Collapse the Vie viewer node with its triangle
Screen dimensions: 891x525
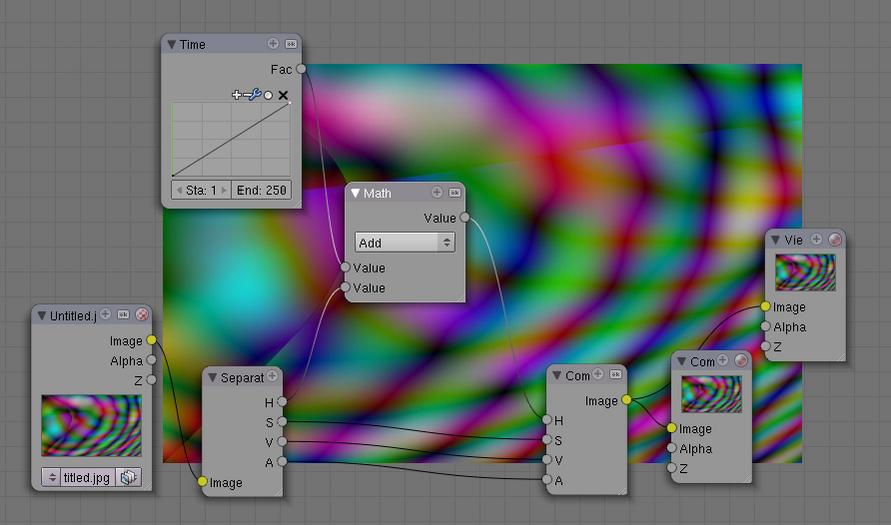click(x=775, y=240)
